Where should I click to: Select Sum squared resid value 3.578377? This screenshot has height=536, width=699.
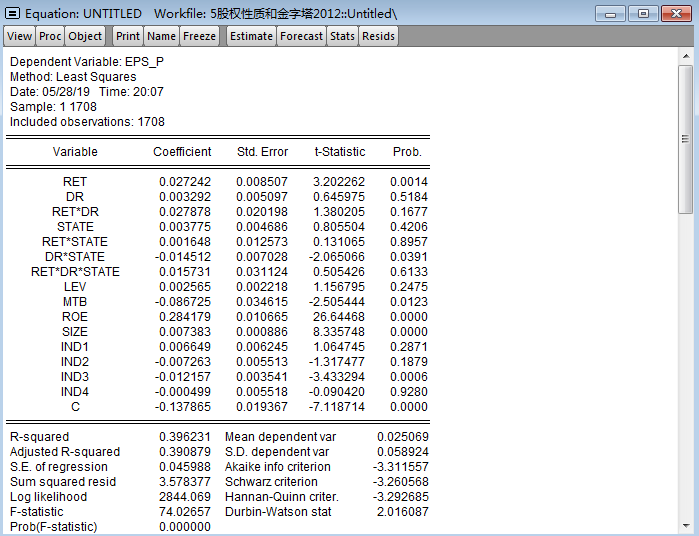click(x=185, y=482)
